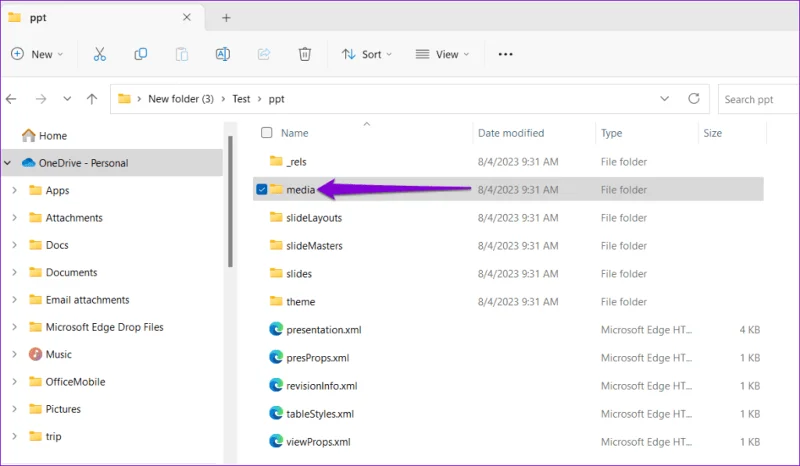Sort by the Name column header
The image size is (800, 466).
(x=294, y=133)
